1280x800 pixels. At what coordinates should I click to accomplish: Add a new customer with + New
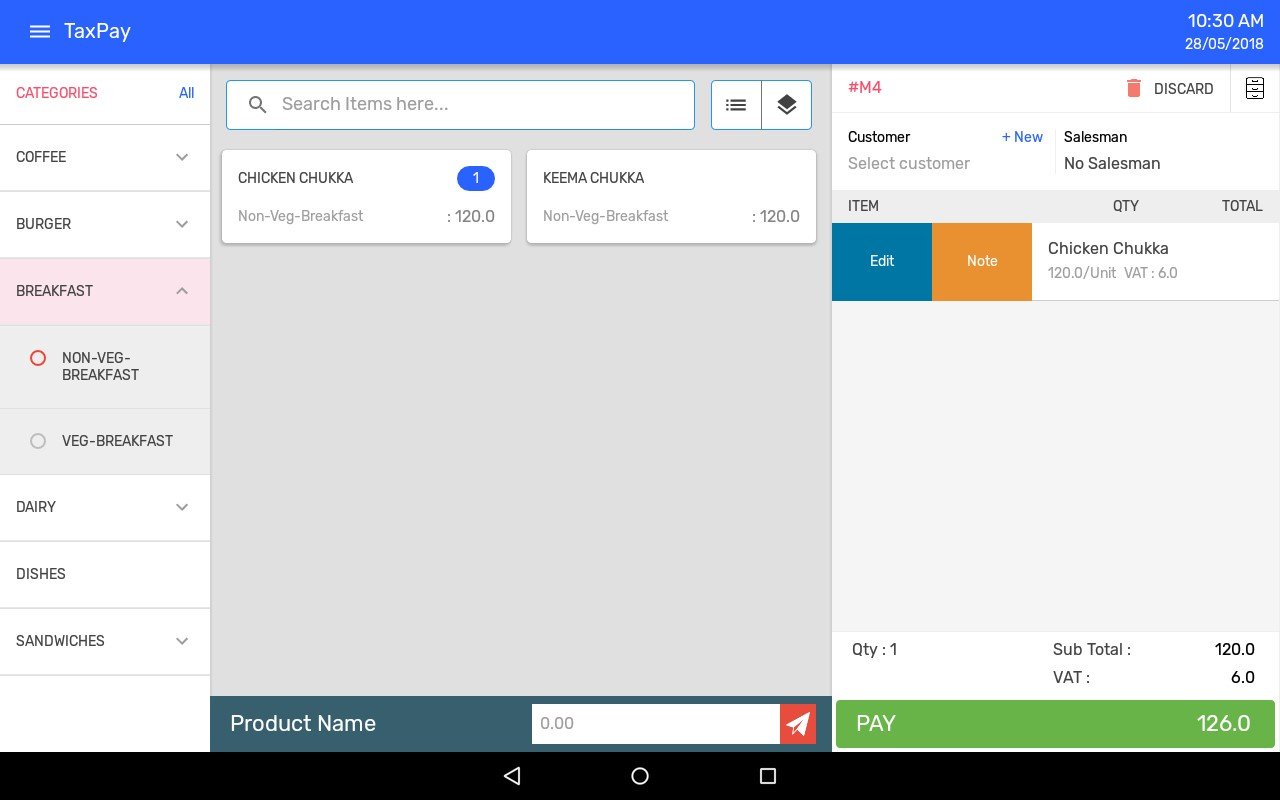[x=1022, y=137]
